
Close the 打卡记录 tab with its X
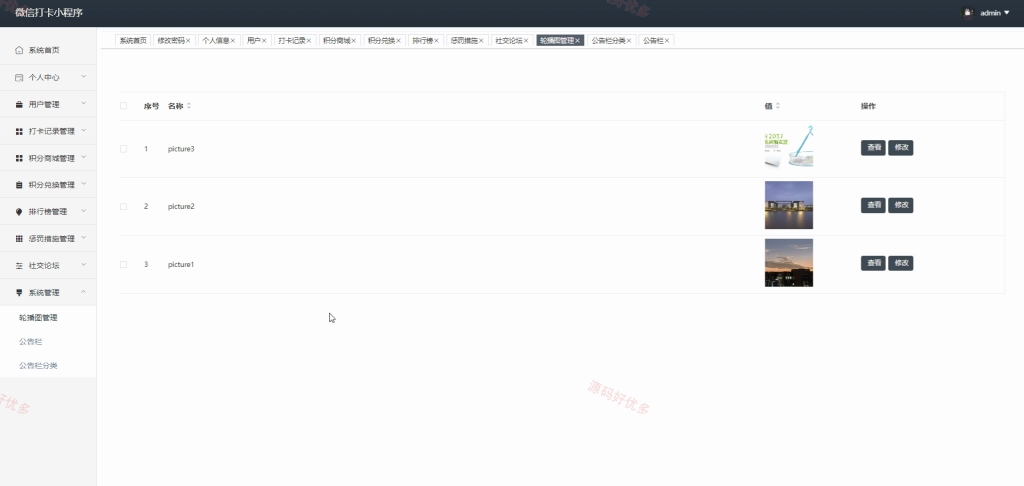pos(309,40)
